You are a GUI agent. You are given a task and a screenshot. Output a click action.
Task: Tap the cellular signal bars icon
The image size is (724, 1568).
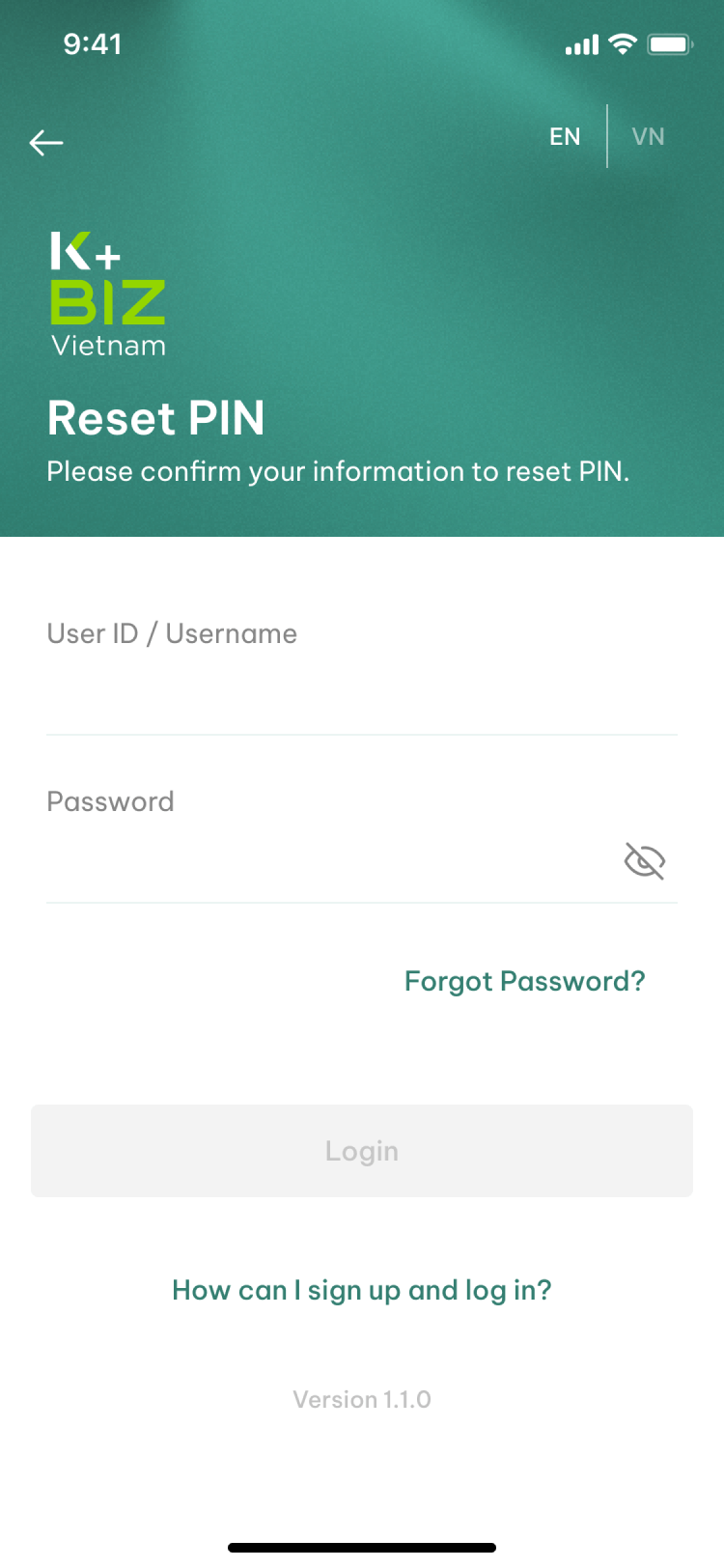582,44
